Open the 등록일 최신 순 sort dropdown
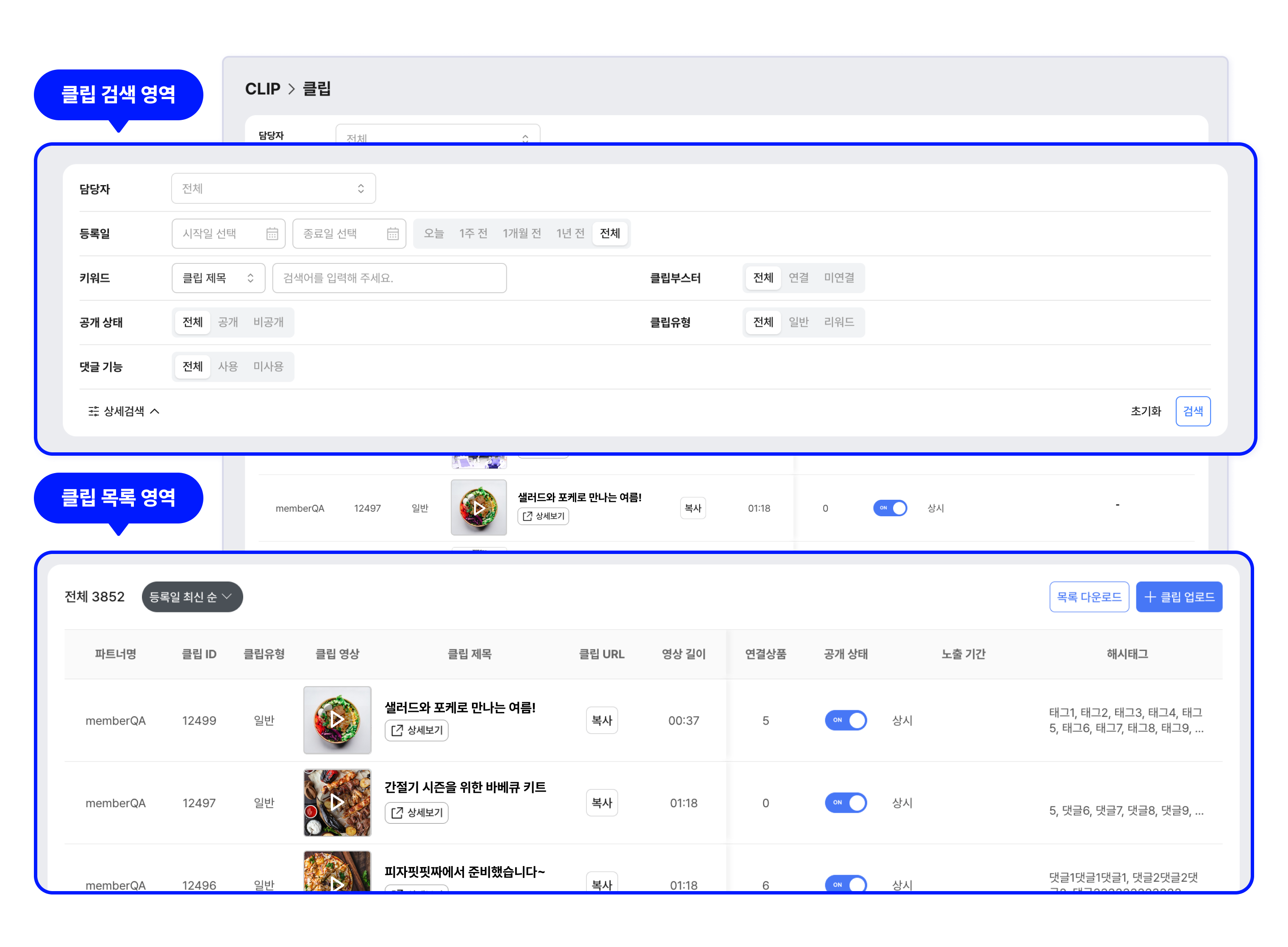Screen dimensions: 1288x947 coord(192,597)
